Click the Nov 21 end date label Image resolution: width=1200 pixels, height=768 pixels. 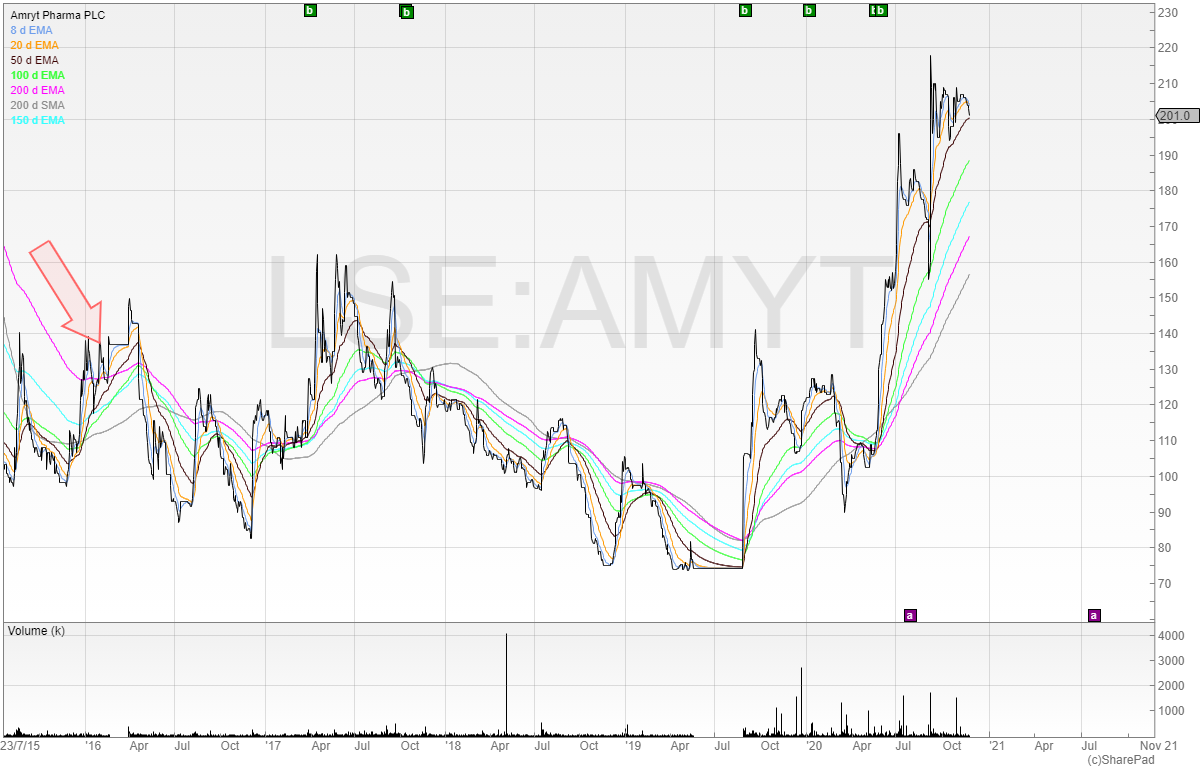[x=1157, y=745]
